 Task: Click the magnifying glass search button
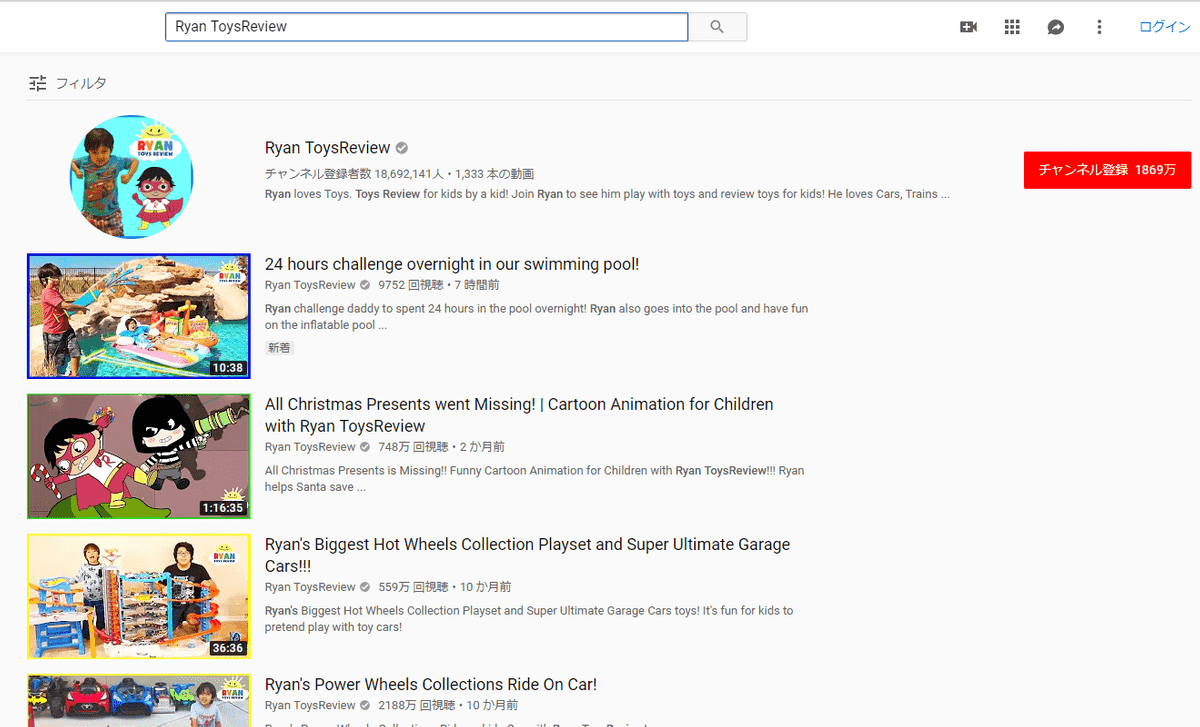(x=717, y=27)
